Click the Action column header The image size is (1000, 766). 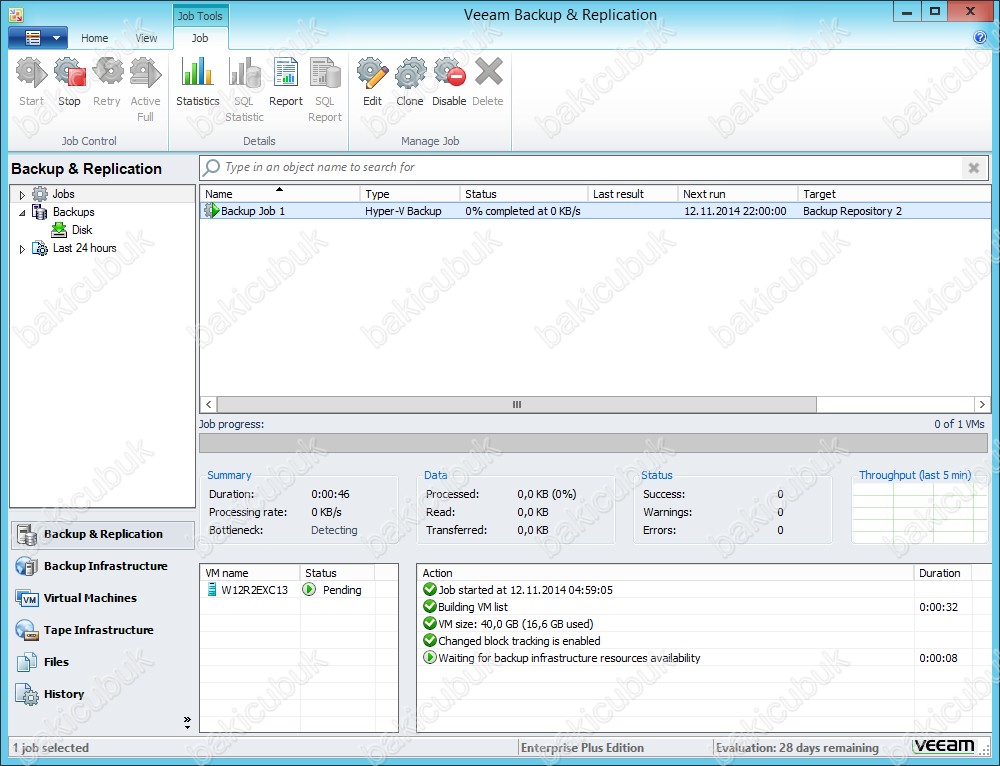tap(665, 573)
